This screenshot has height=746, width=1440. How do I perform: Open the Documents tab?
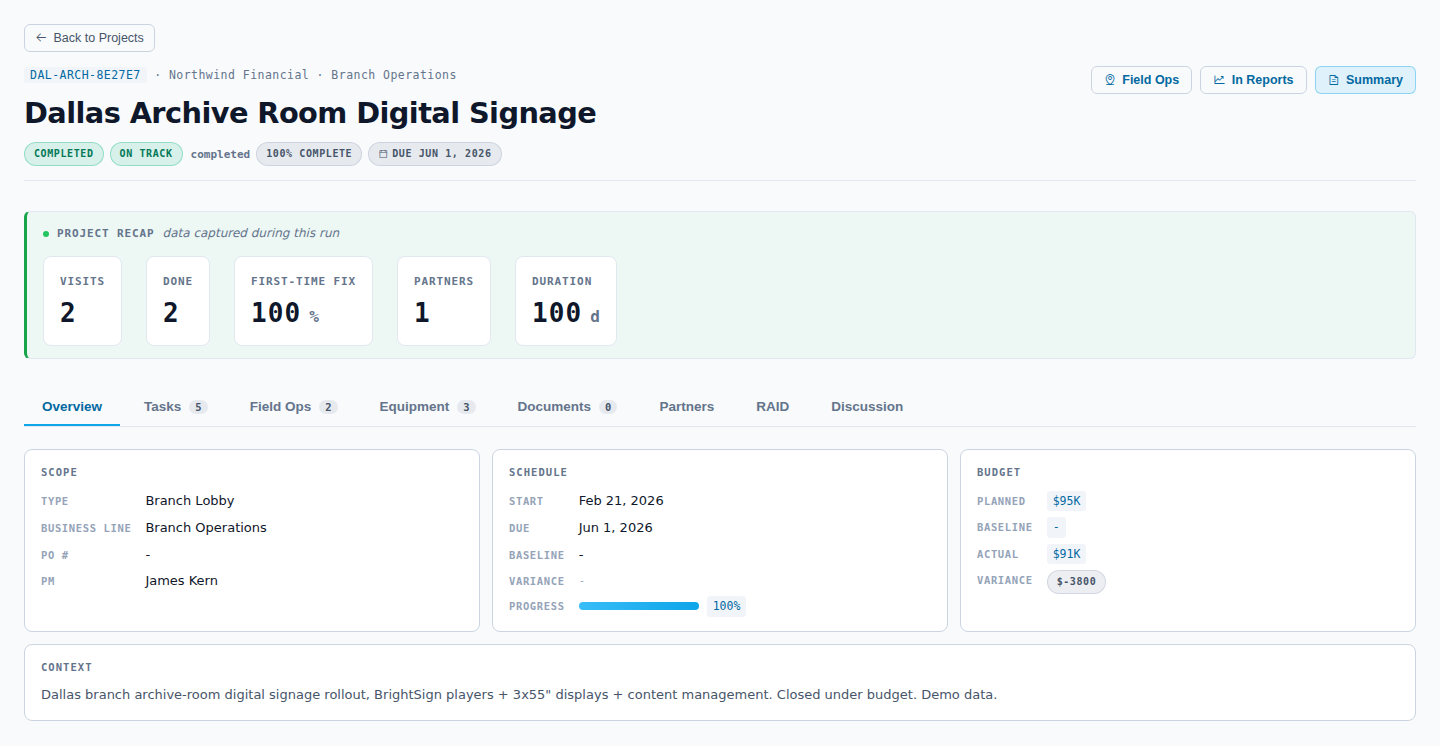tap(567, 407)
